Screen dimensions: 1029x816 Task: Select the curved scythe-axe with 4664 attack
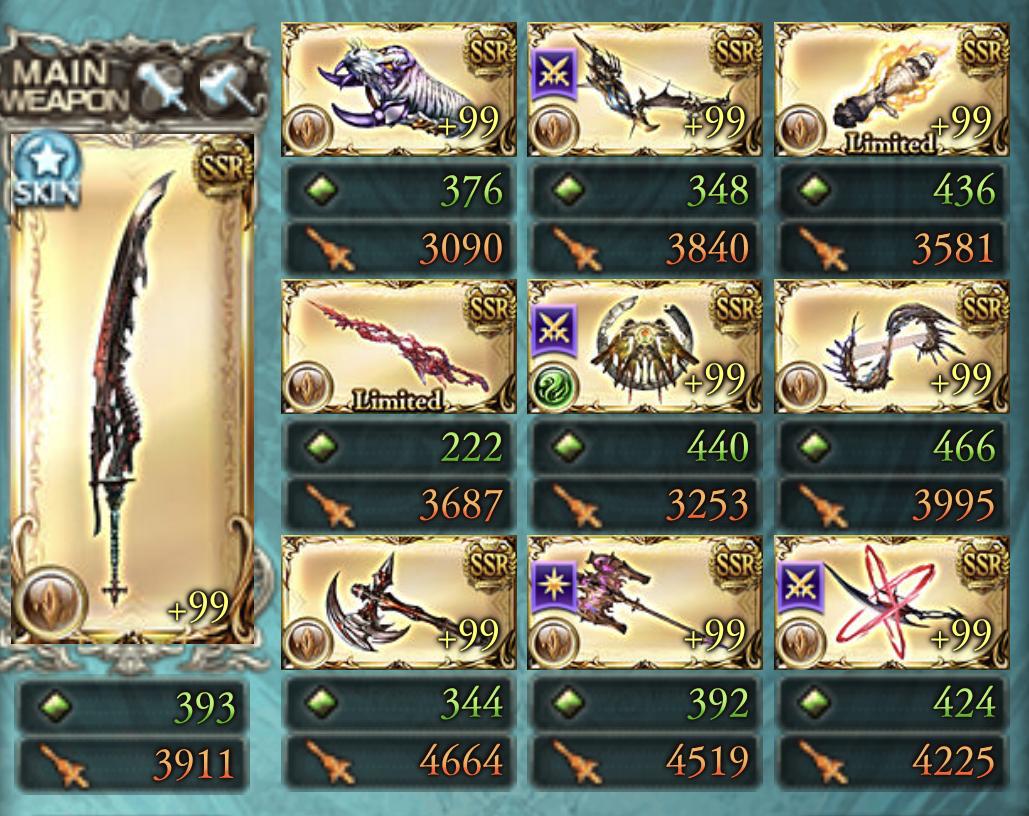point(399,603)
